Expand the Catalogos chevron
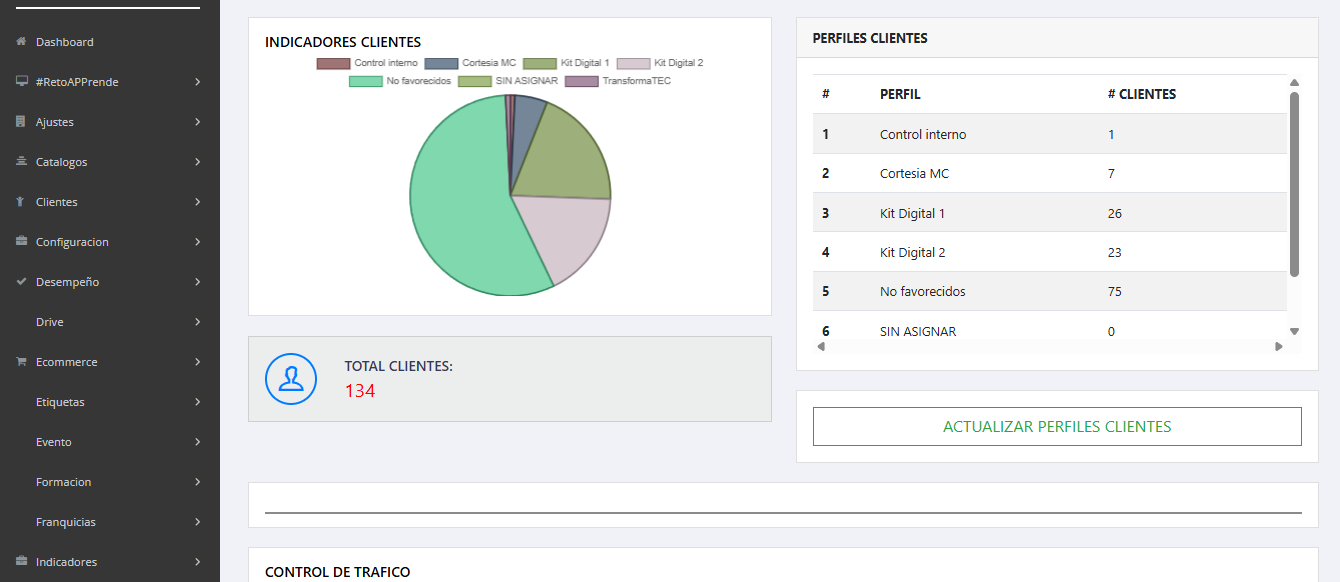Screen dimensions: 1340x582 pos(198,162)
